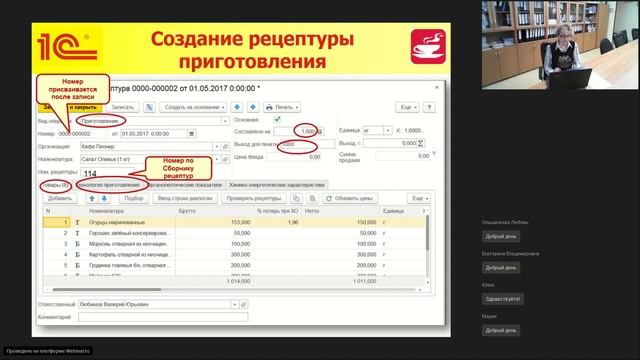Click the Записать button
The image size is (640, 360).
122,107
